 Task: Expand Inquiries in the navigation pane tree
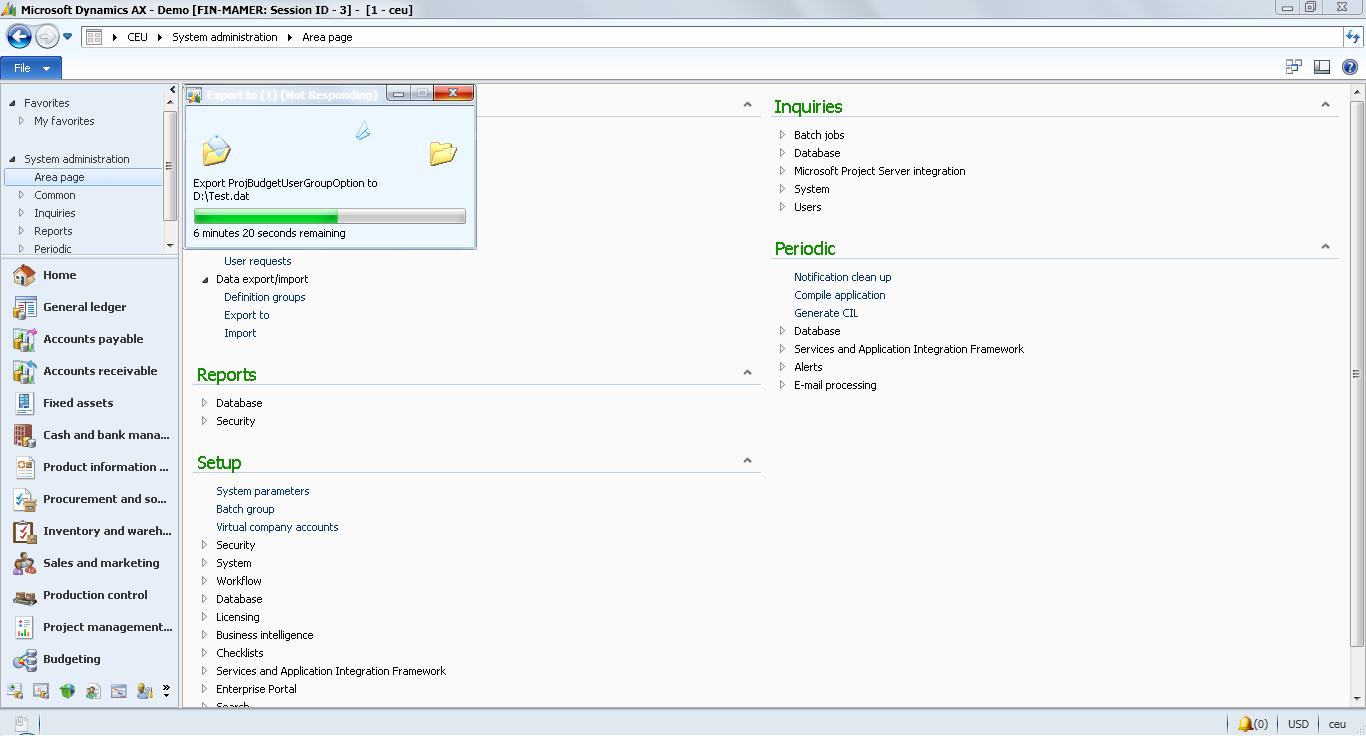pyautogui.click(x=22, y=213)
